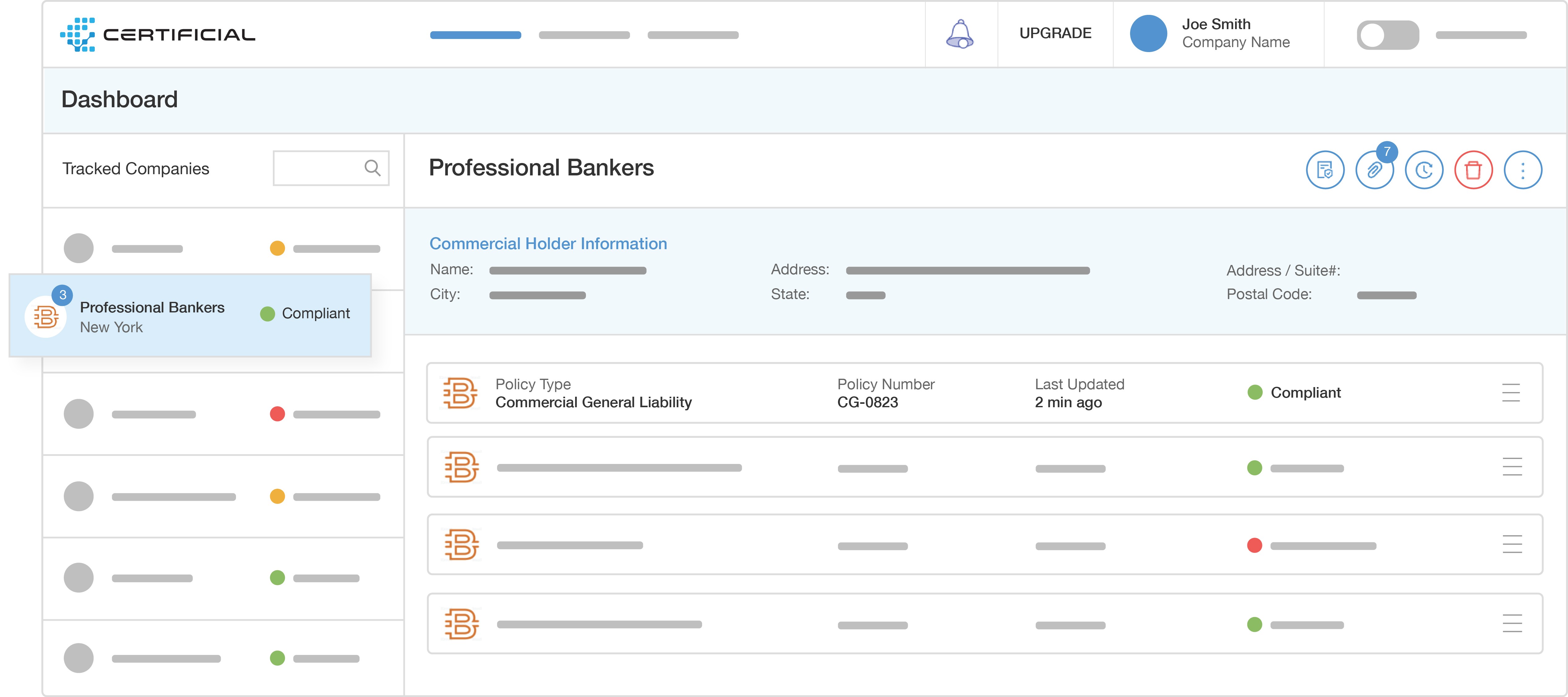Toggle the switch in the top header

point(1387,35)
